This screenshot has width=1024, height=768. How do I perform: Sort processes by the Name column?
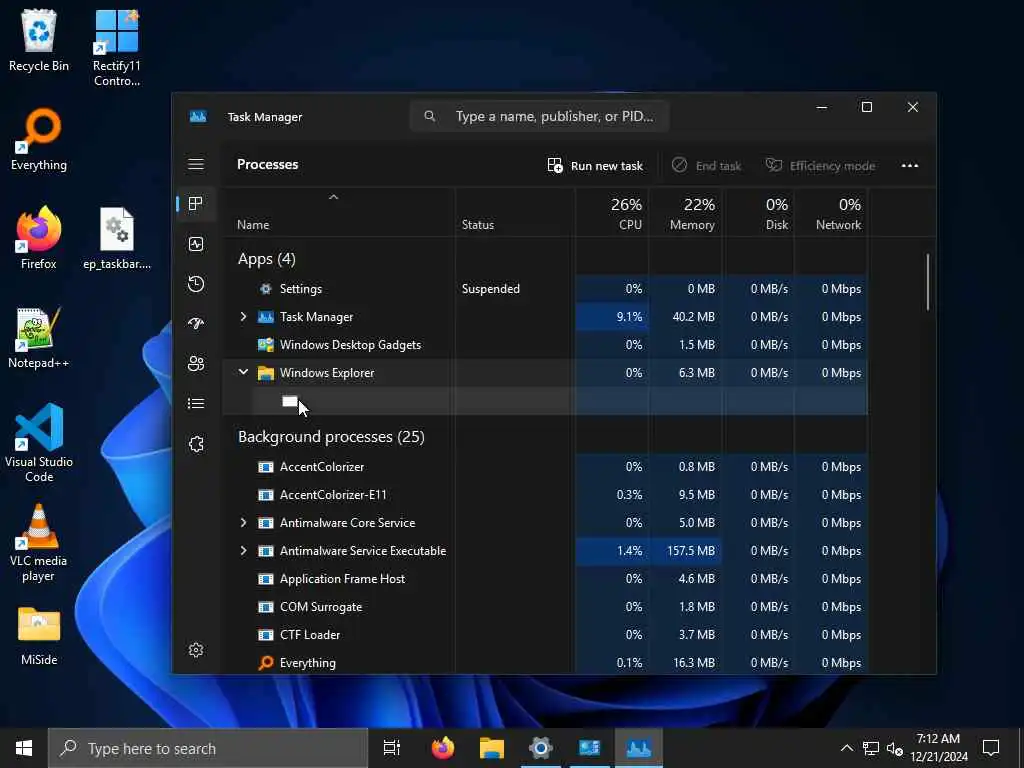pos(338,214)
